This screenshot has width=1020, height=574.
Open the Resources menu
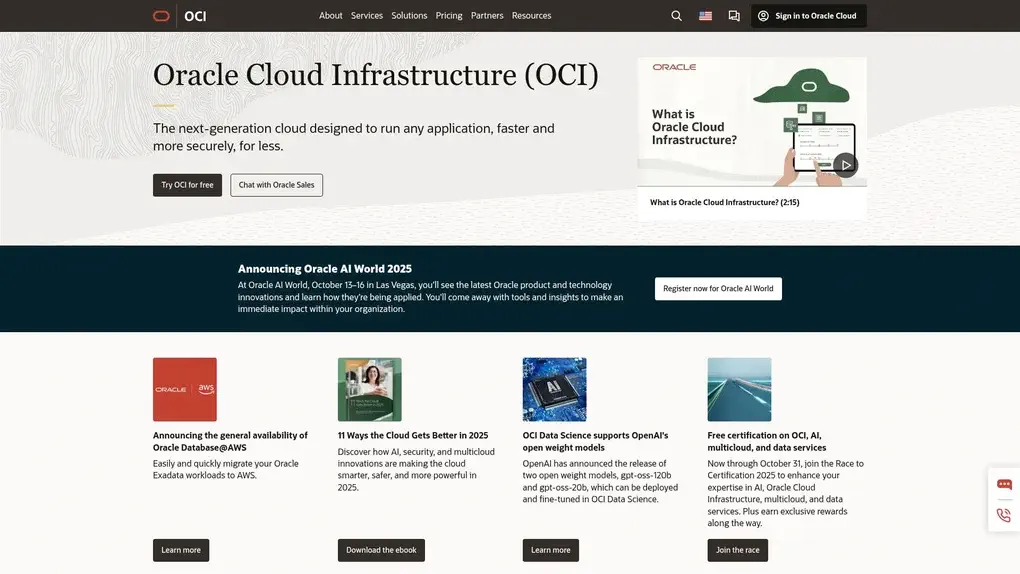coord(531,16)
